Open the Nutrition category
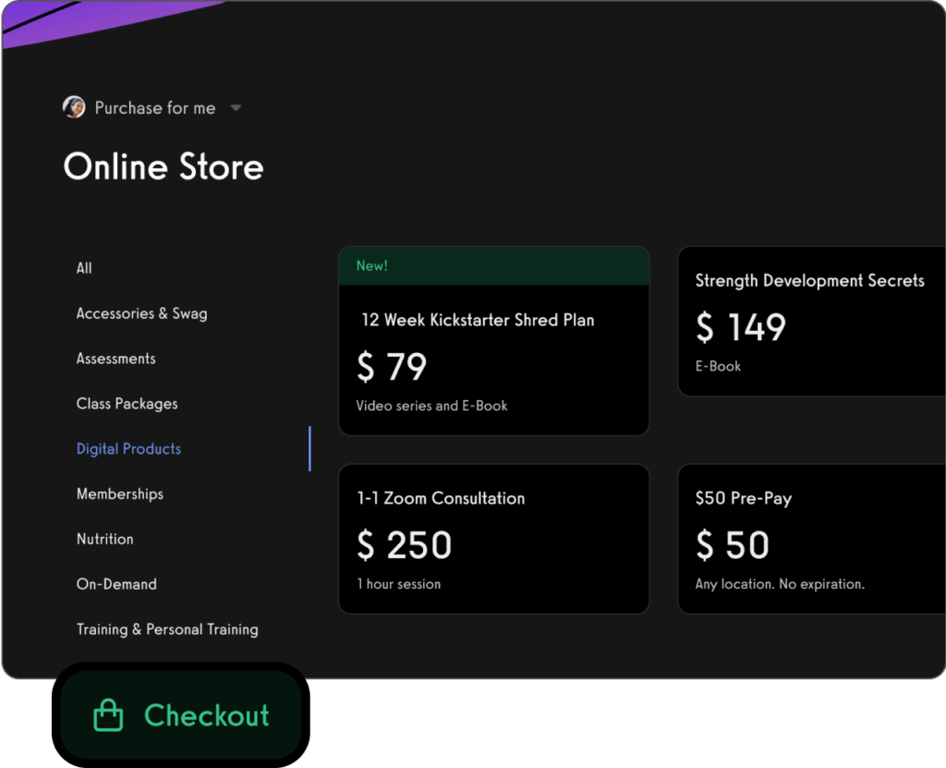 tap(104, 538)
